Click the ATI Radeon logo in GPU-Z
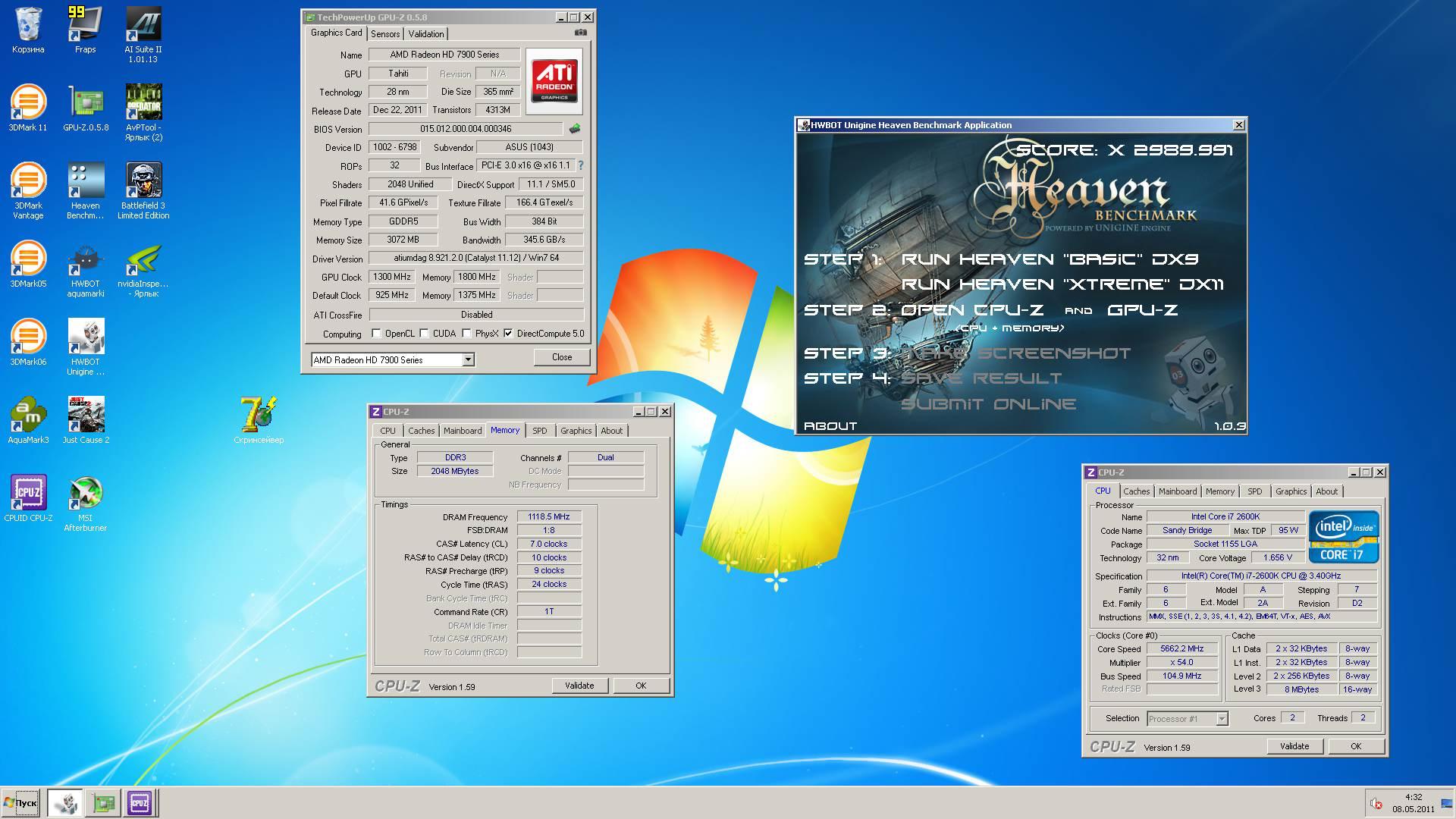 coord(554,82)
